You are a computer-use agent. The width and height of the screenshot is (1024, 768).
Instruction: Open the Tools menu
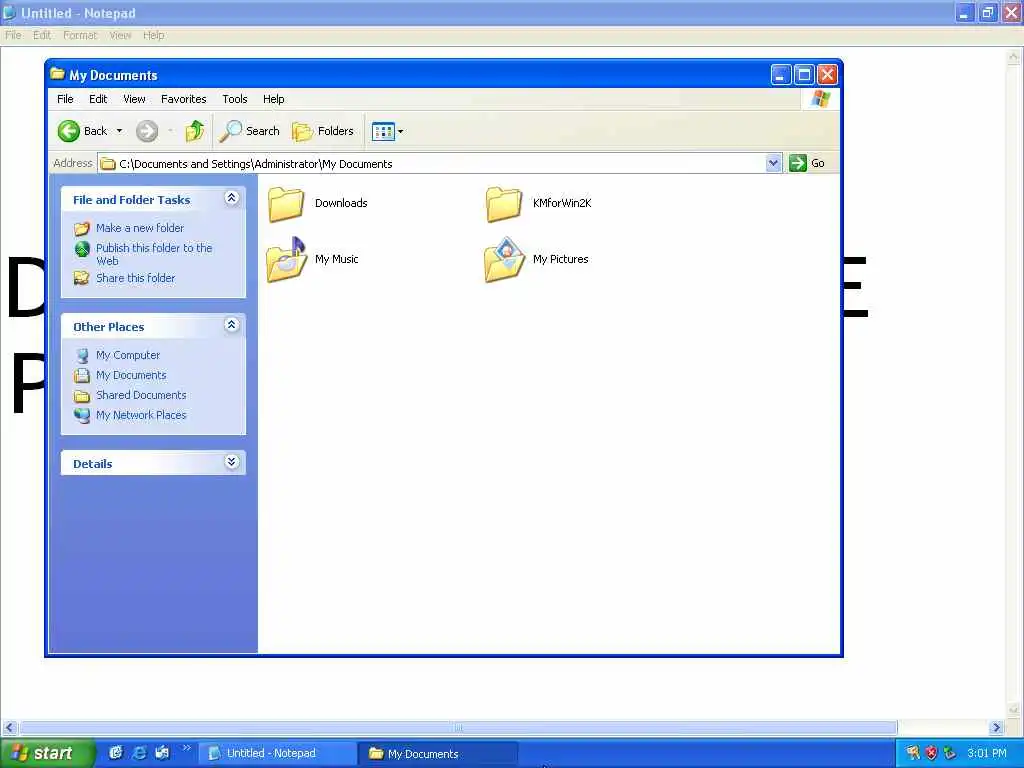234,99
